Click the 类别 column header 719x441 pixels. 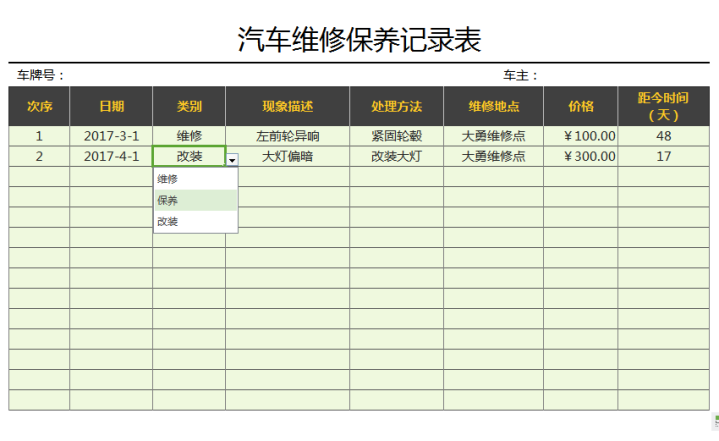coord(189,106)
